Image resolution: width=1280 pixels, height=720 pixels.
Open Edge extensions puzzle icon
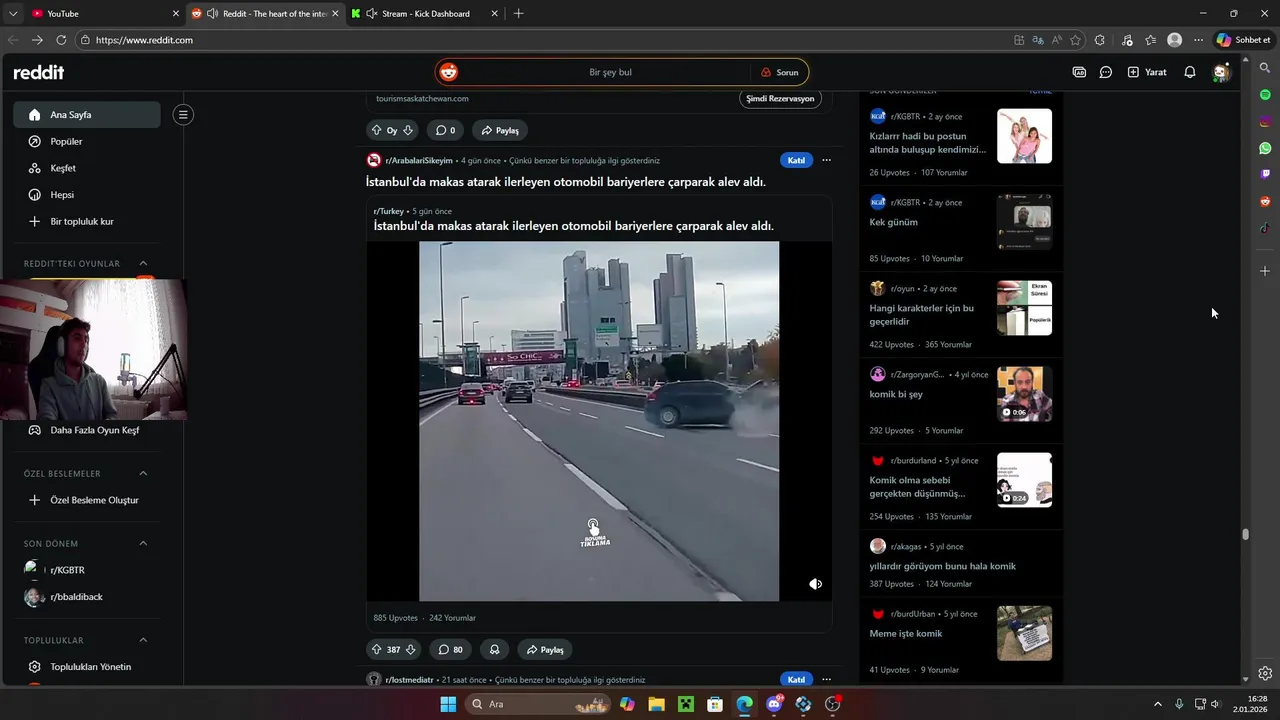coord(1100,40)
